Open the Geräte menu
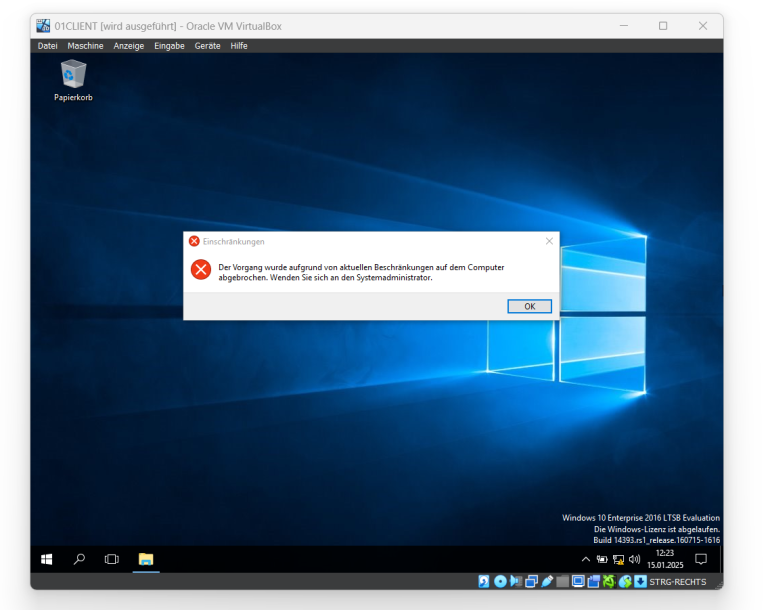768x610 pixels. coord(207,46)
